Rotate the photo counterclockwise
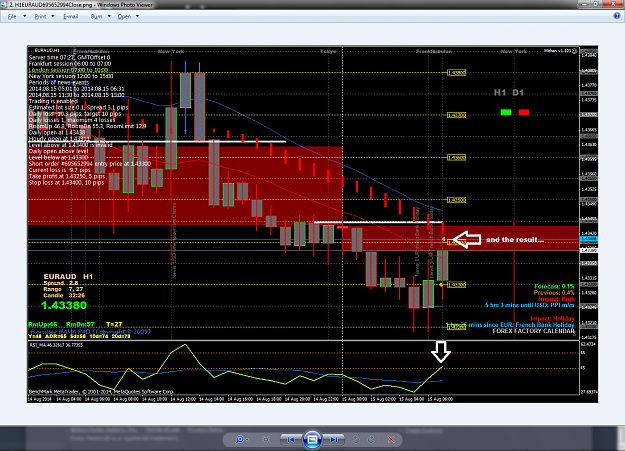The image size is (625, 451). pos(356,439)
